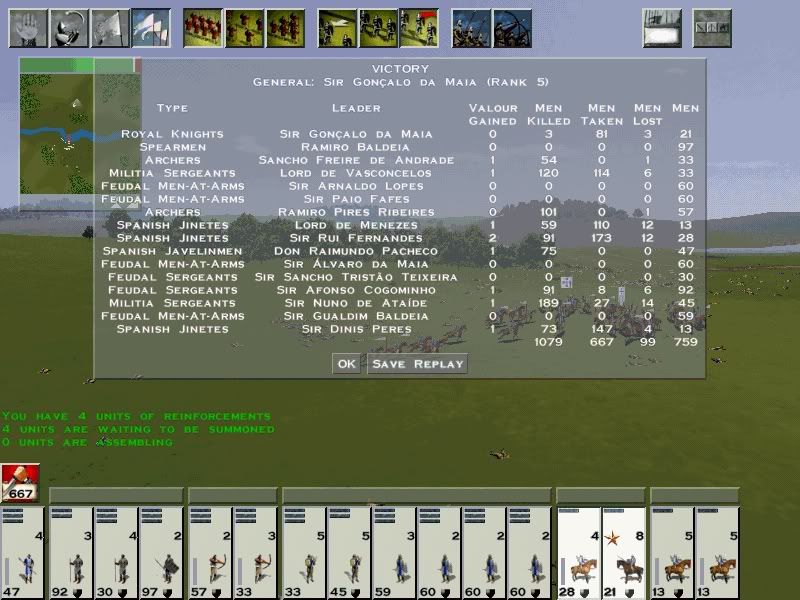The image size is (800, 600).
Task: Select the cavalry unit card with 28 men
Action: pyautogui.click(x=579, y=553)
